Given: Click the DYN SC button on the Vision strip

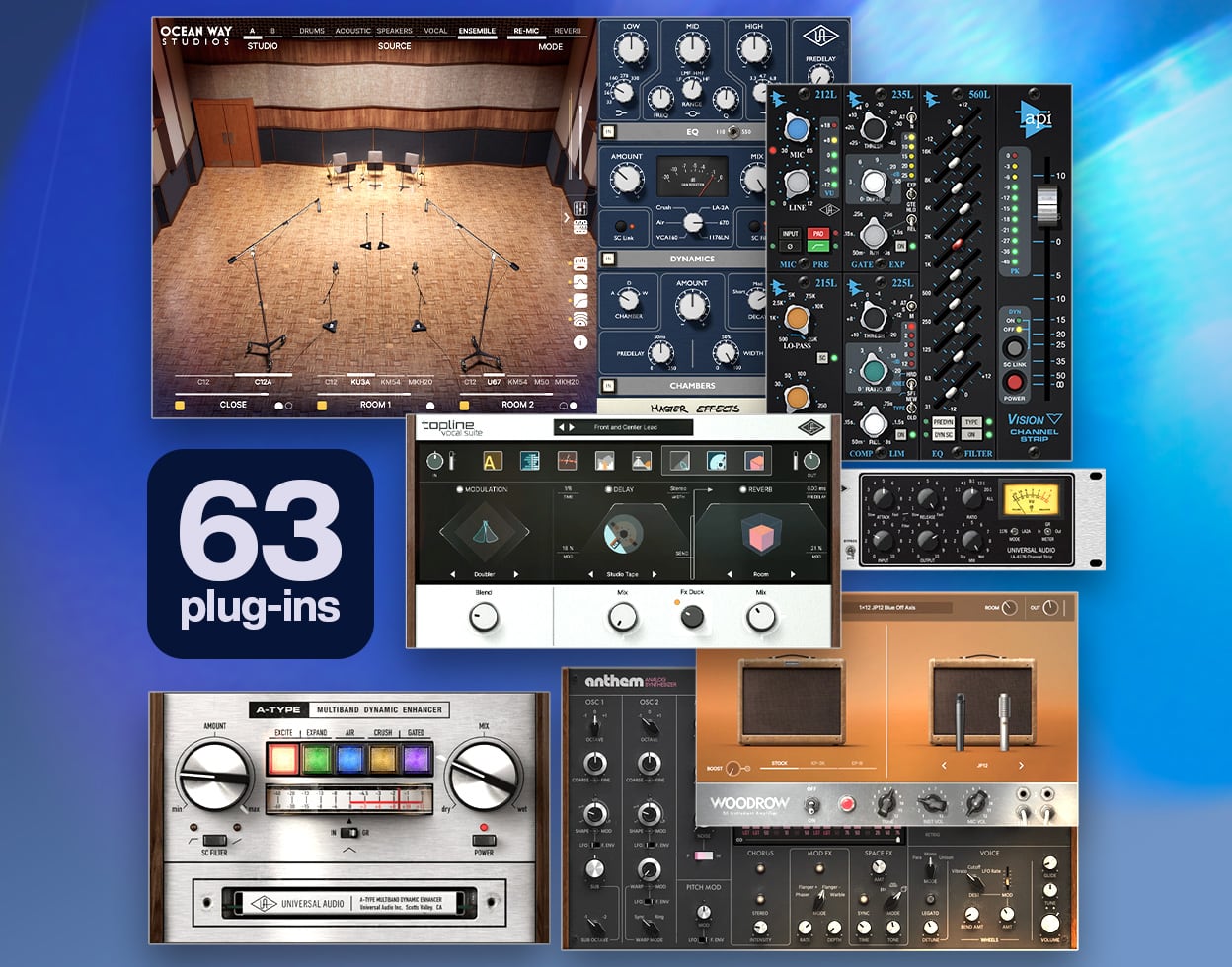Looking at the screenshot, I should pos(944,433).
